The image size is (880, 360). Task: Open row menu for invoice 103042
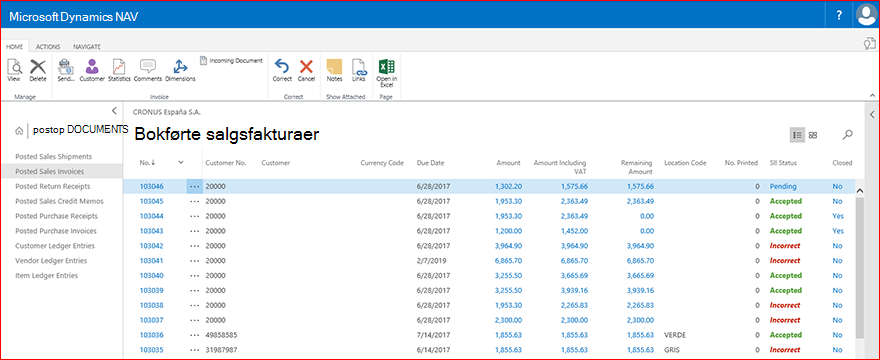[x=195, y=246]
